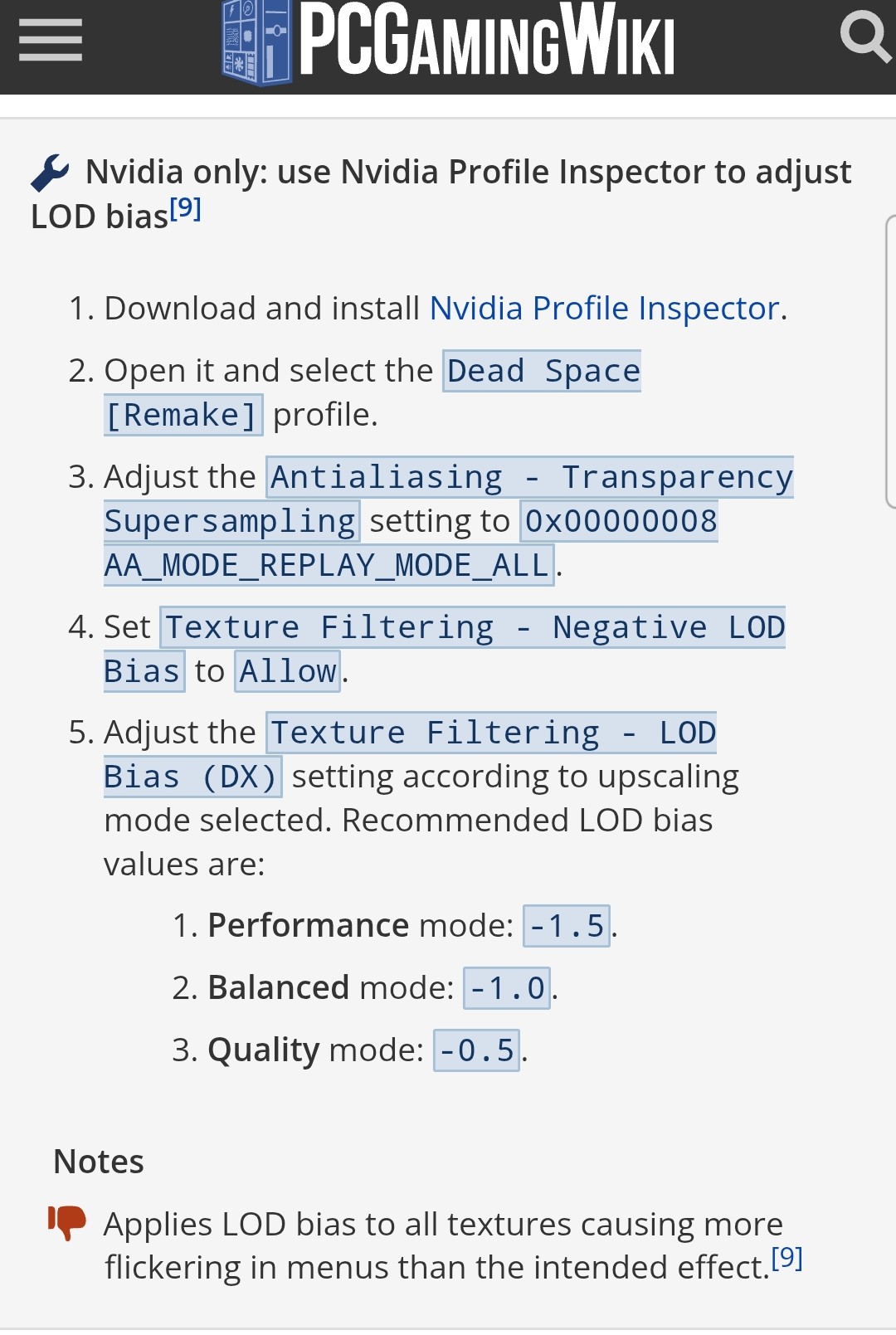
Task: Click the Dead Space code snippet
Action: [x=542, y=371]
